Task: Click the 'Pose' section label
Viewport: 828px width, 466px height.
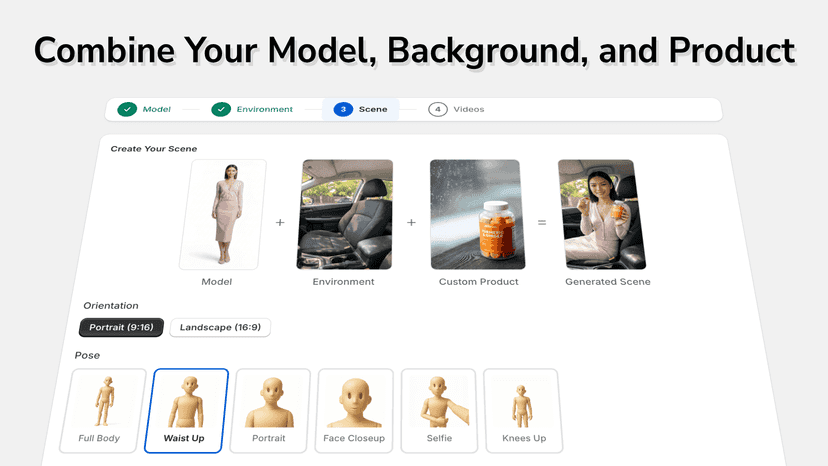Action: point(87,356)
